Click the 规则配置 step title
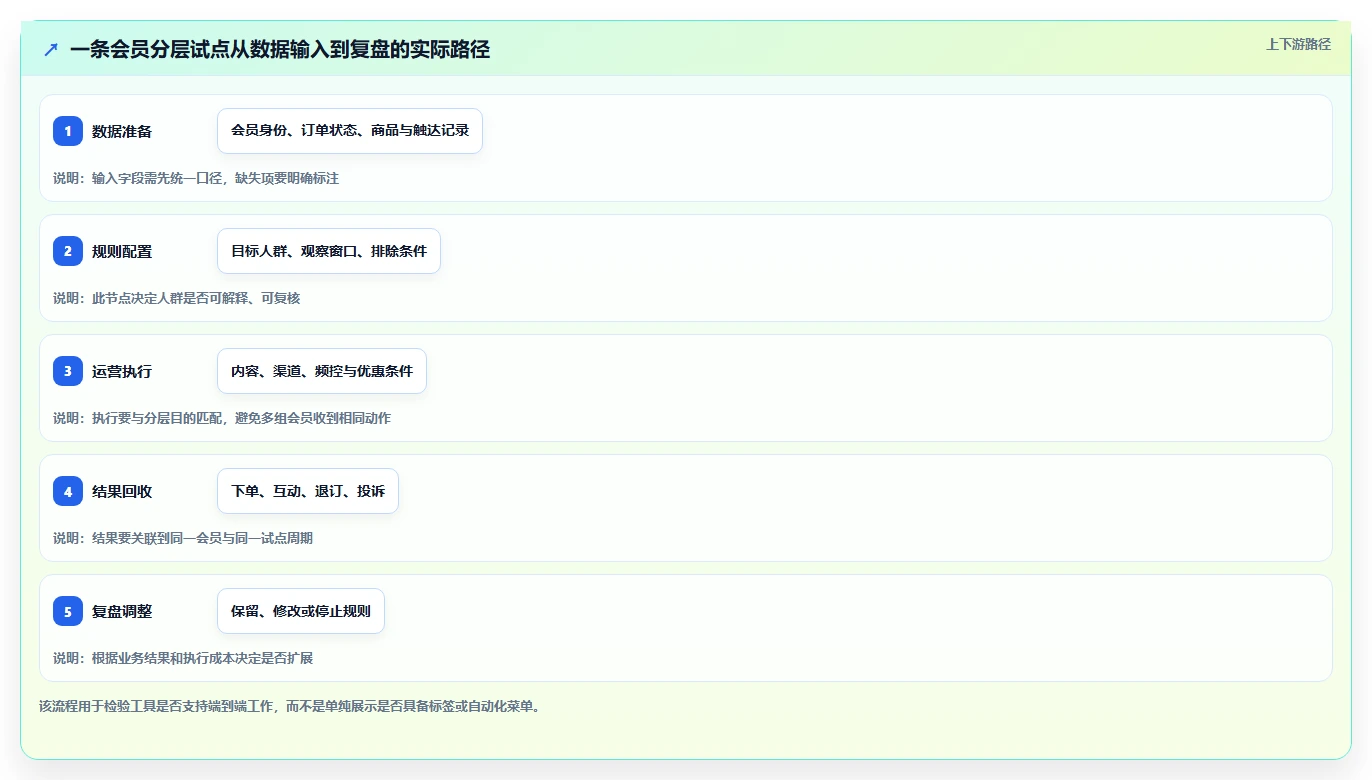The image size is (1372, 780). (122, 251)
